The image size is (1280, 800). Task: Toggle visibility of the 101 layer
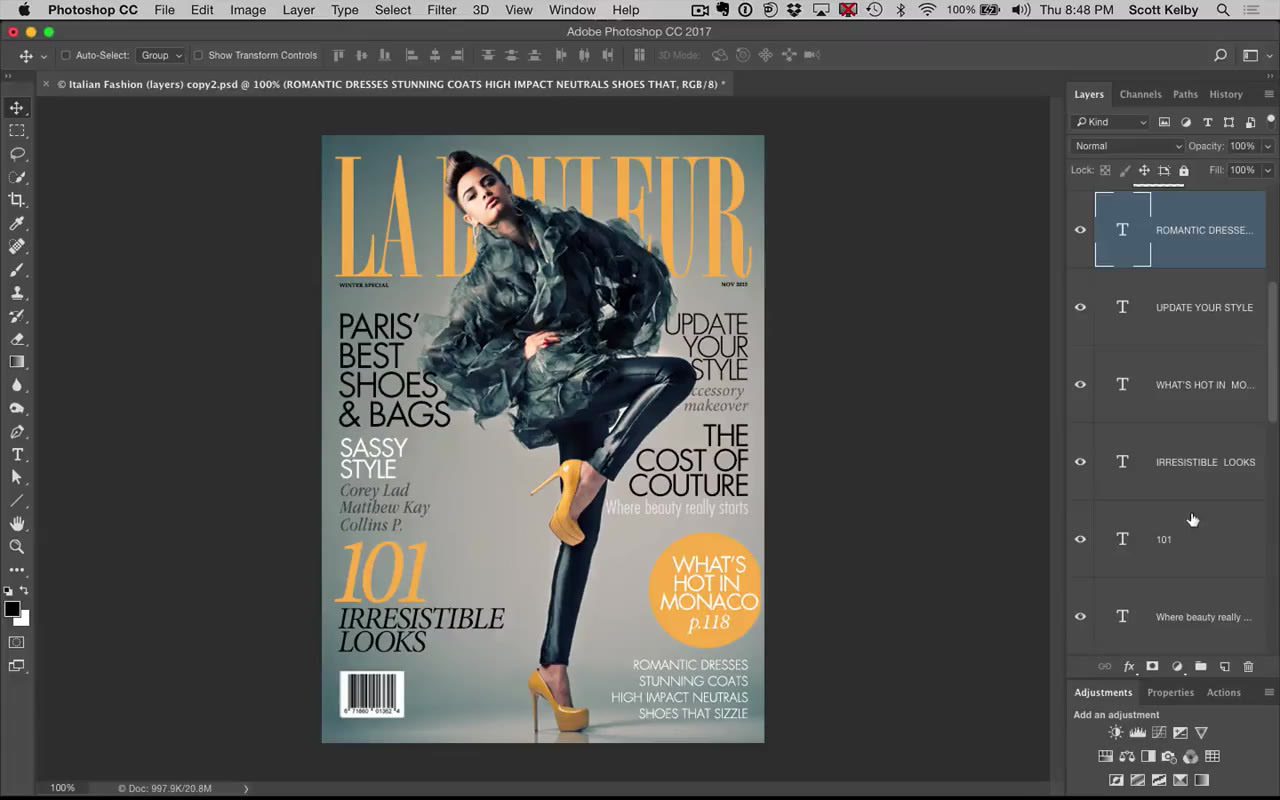click(1080, 539)
